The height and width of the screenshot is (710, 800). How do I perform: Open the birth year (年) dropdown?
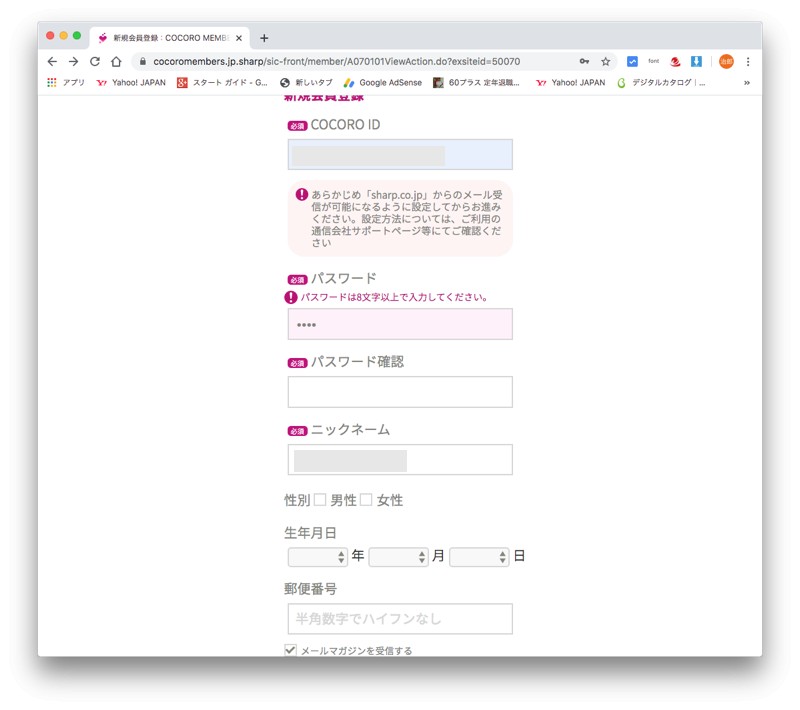[x=317, y=557]
